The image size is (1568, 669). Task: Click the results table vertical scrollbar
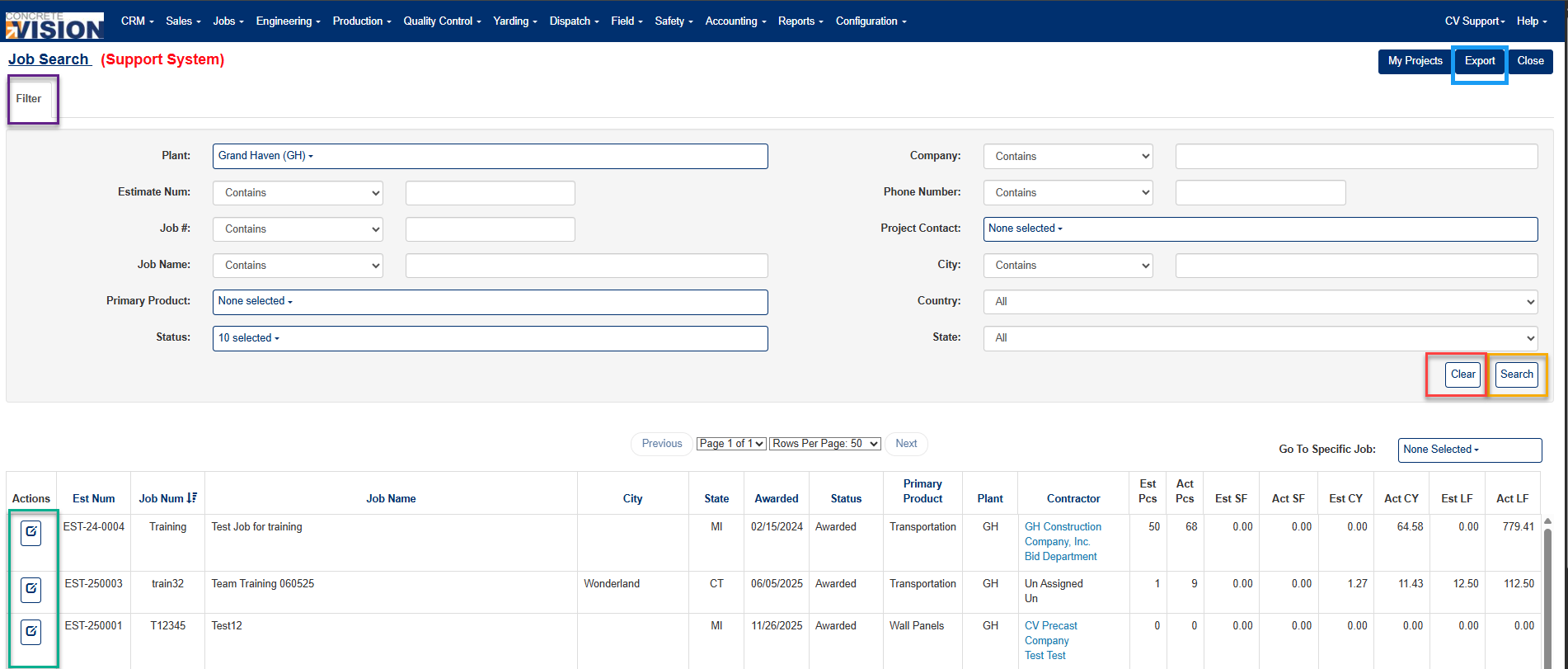[1547, 594]
